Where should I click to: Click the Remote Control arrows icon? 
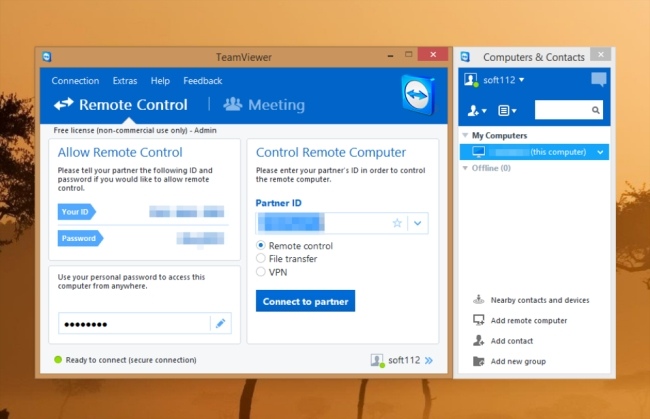coord(63,104)
